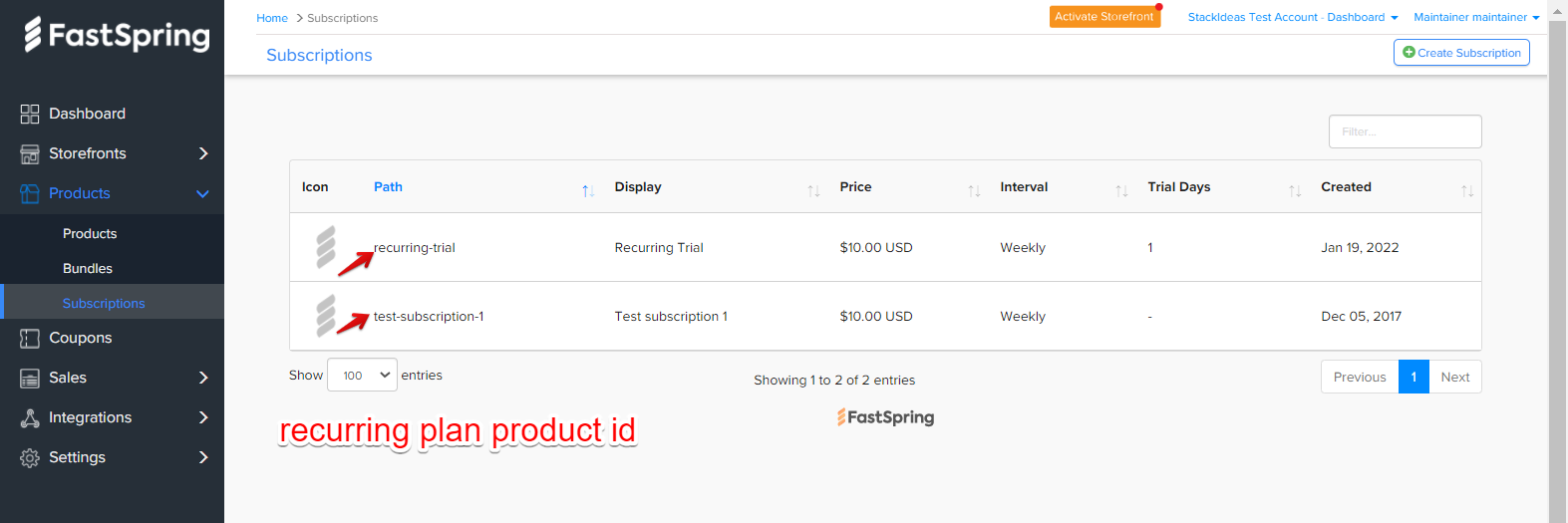Sort table by Path column arrows

click(x=588, y=190)
